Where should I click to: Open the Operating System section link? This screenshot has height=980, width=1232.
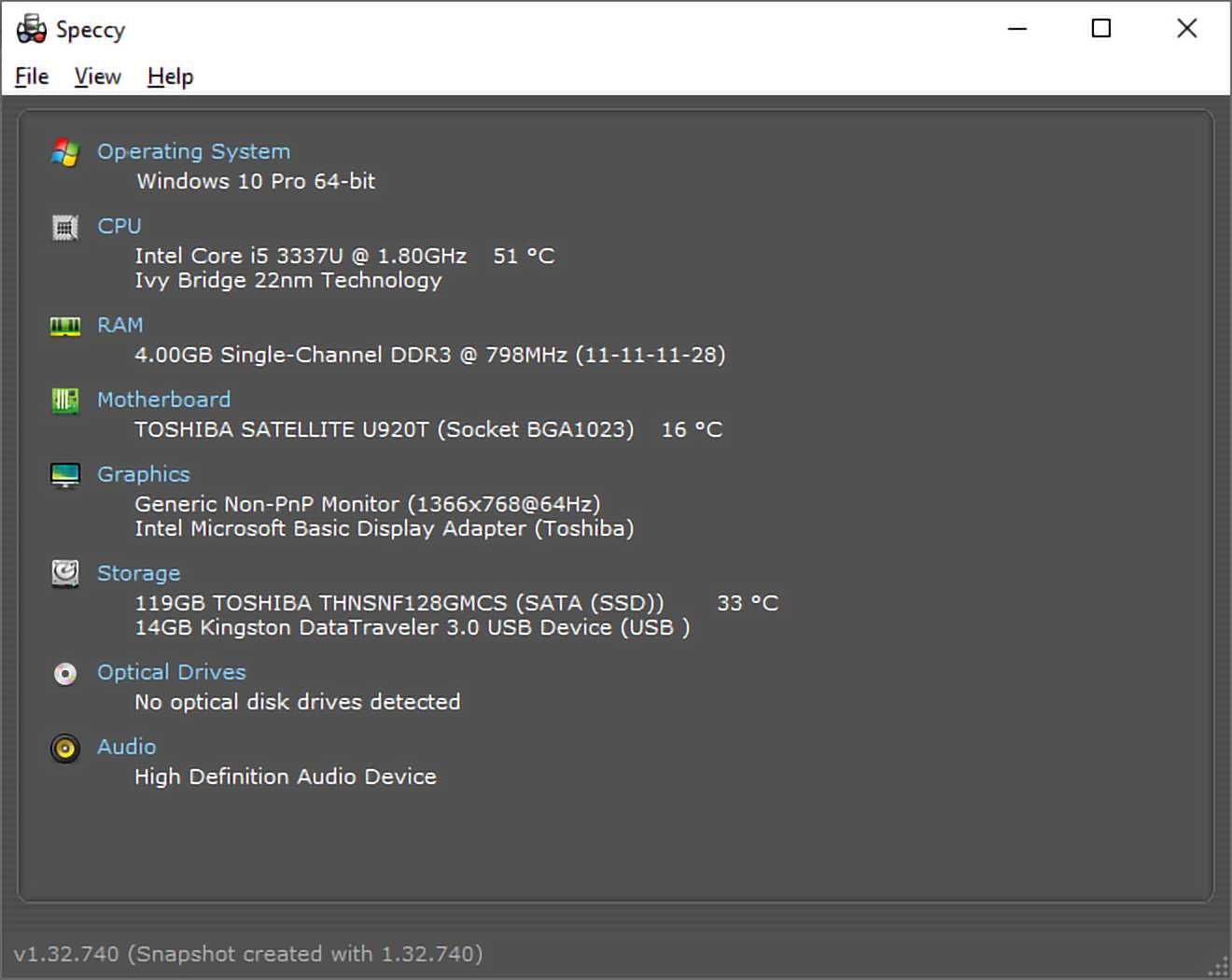[193, 151]
